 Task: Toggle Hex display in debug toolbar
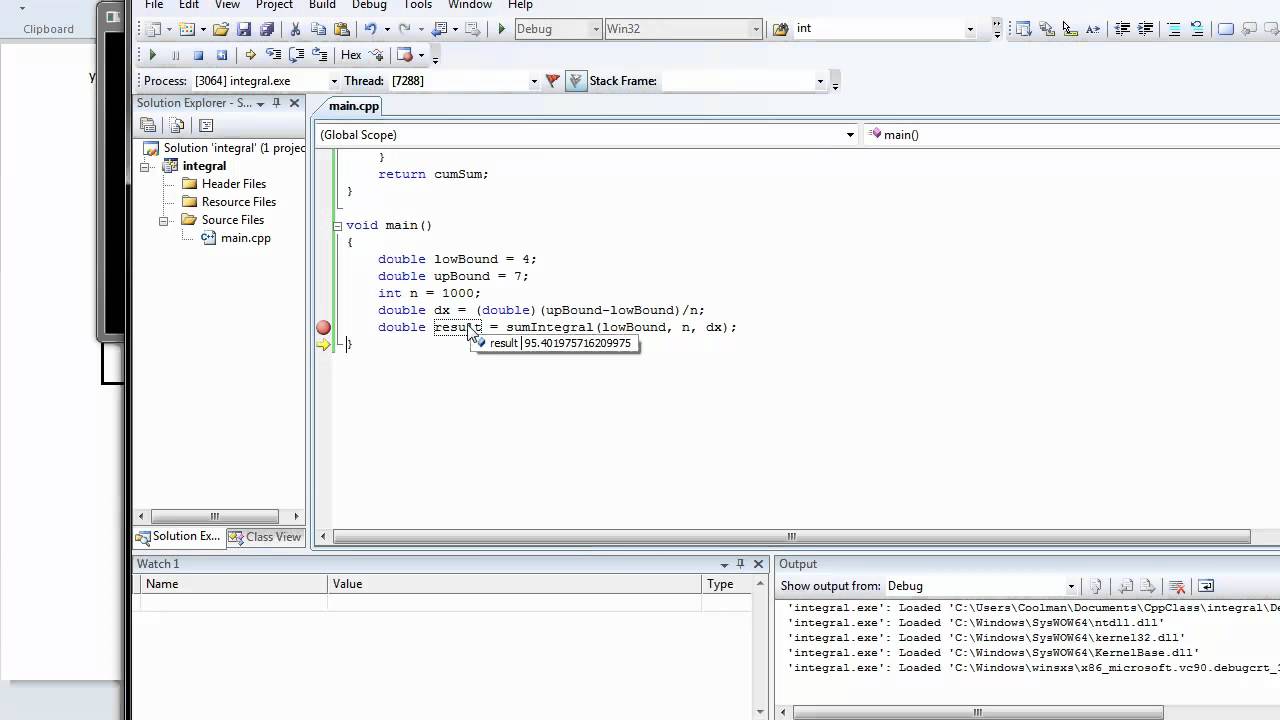point(351,55)
